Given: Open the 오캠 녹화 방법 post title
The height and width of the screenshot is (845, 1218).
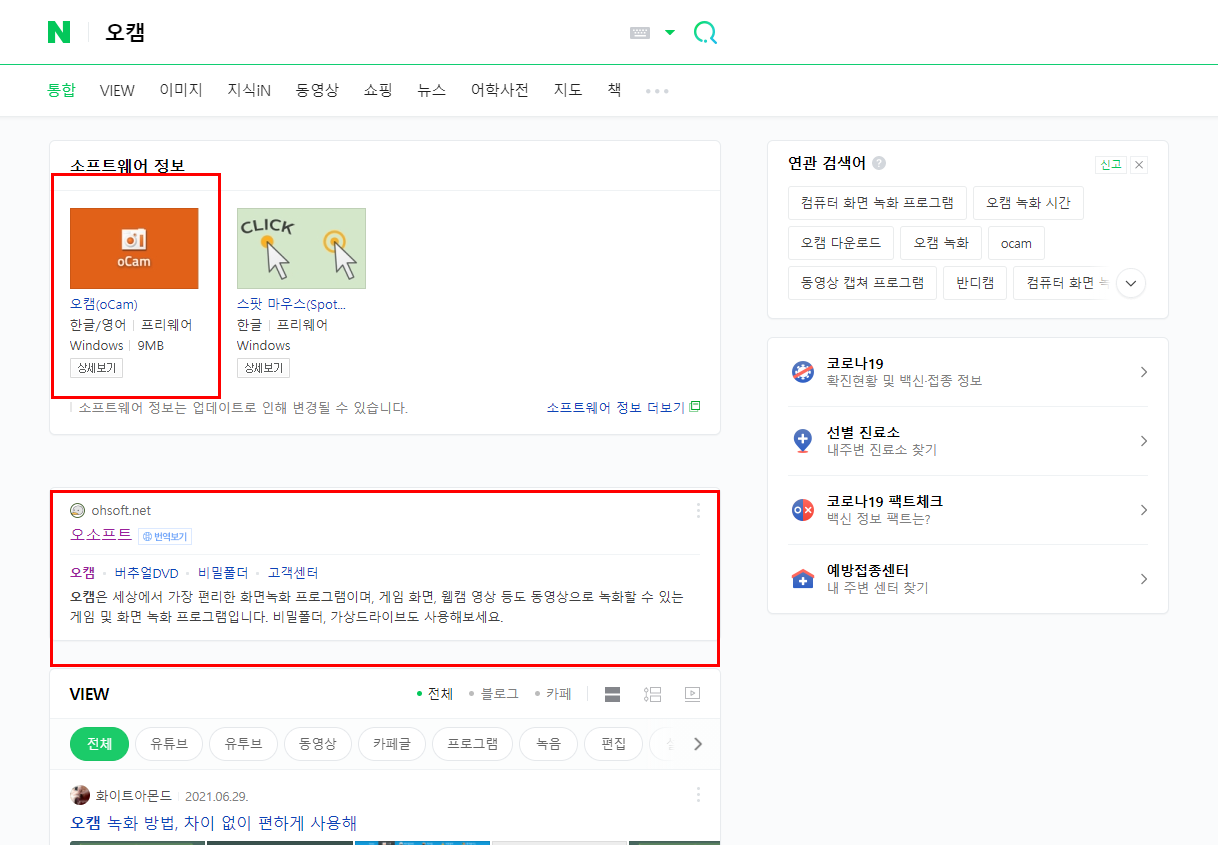Looking at the screenshot, I should click(x=213, y=823).
